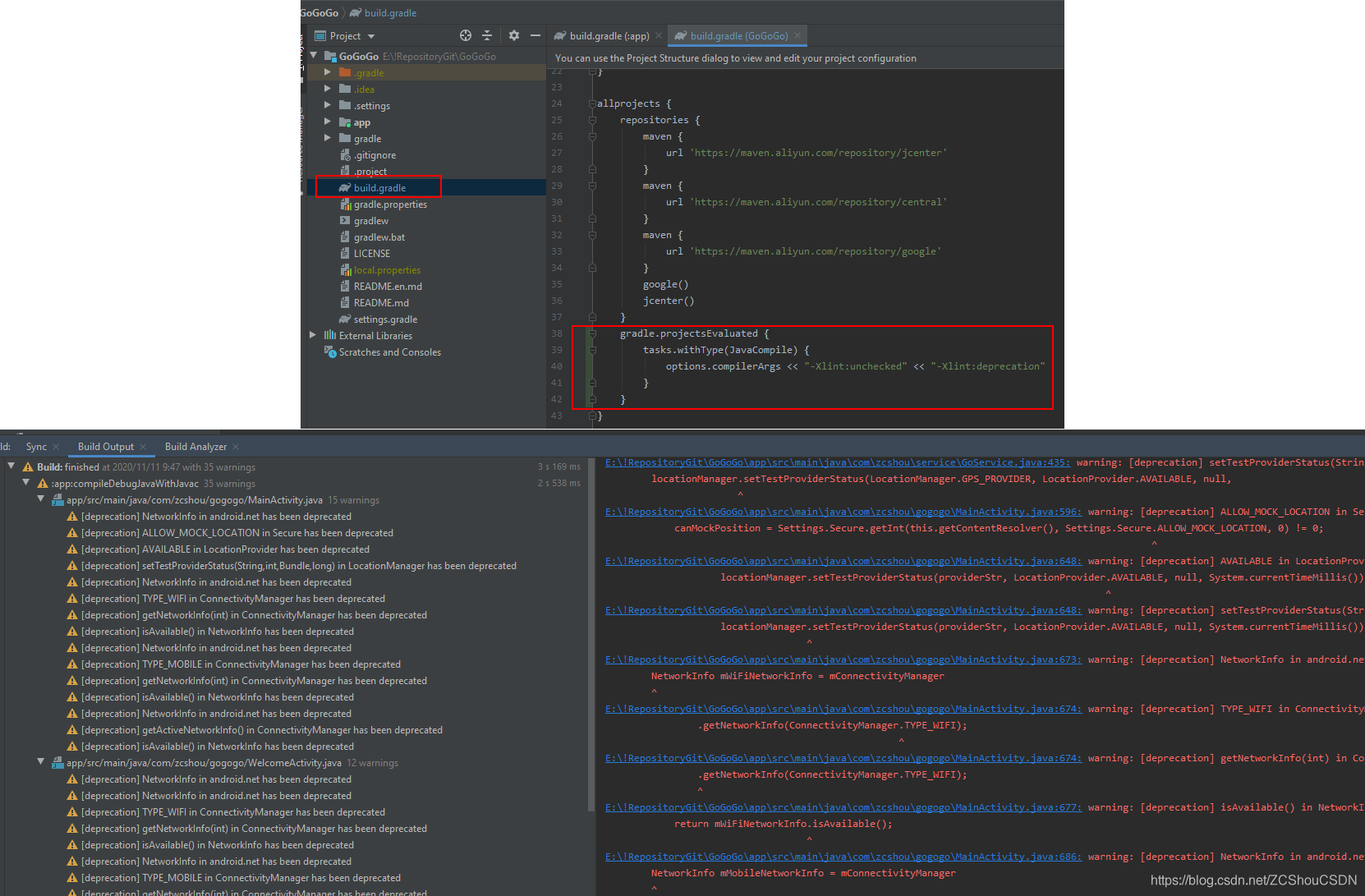The width and height of the screenshot is (1365, 896).
Task: Open Project panel settings gear
Action: [x=514, y=35]
